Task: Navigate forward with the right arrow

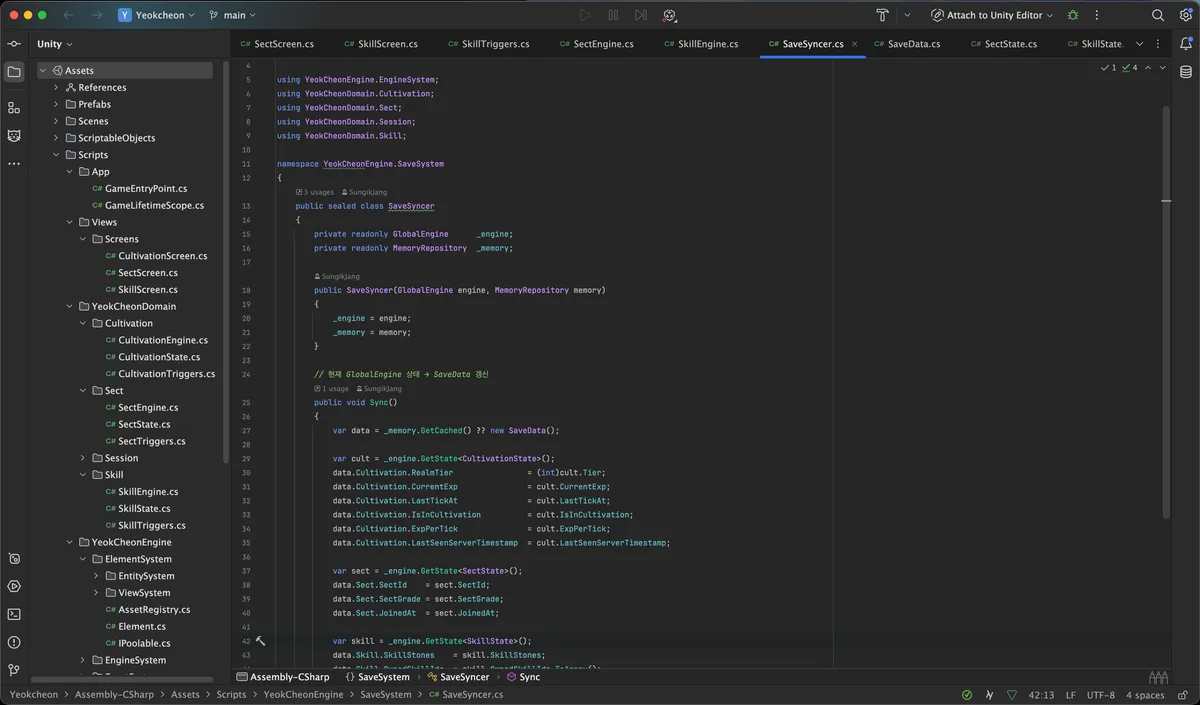Action: click(x=96, y=15)
